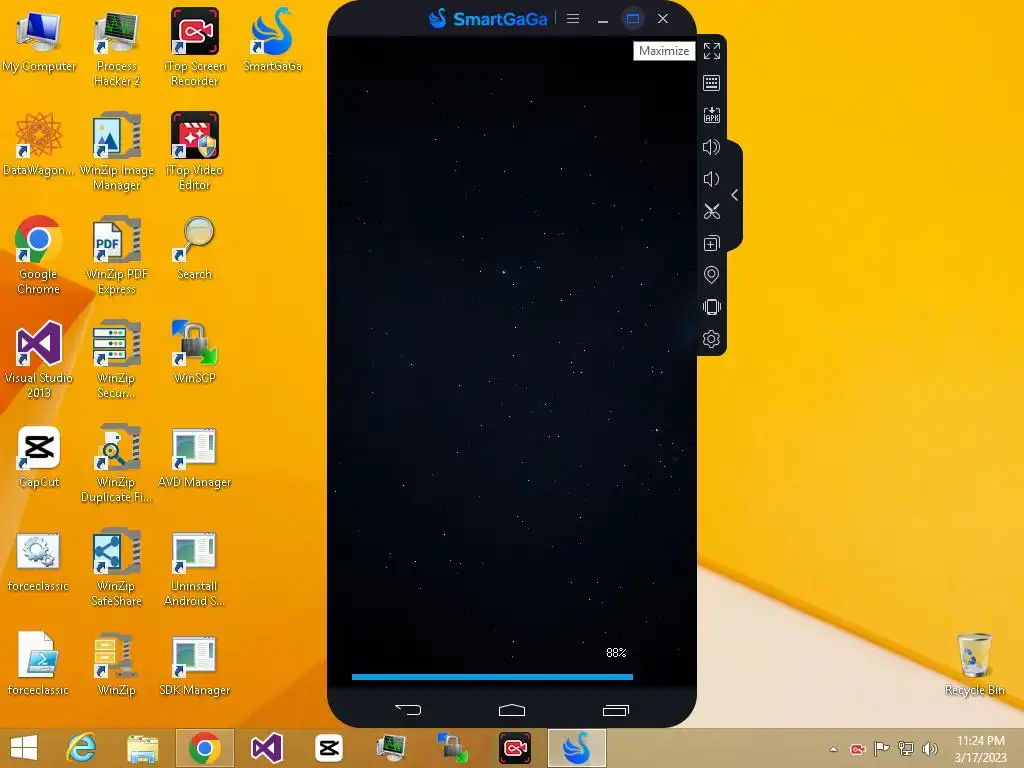Open Action Center flag icon
The width and height of the screenshot is (1024, 768).
coord(882,749)
